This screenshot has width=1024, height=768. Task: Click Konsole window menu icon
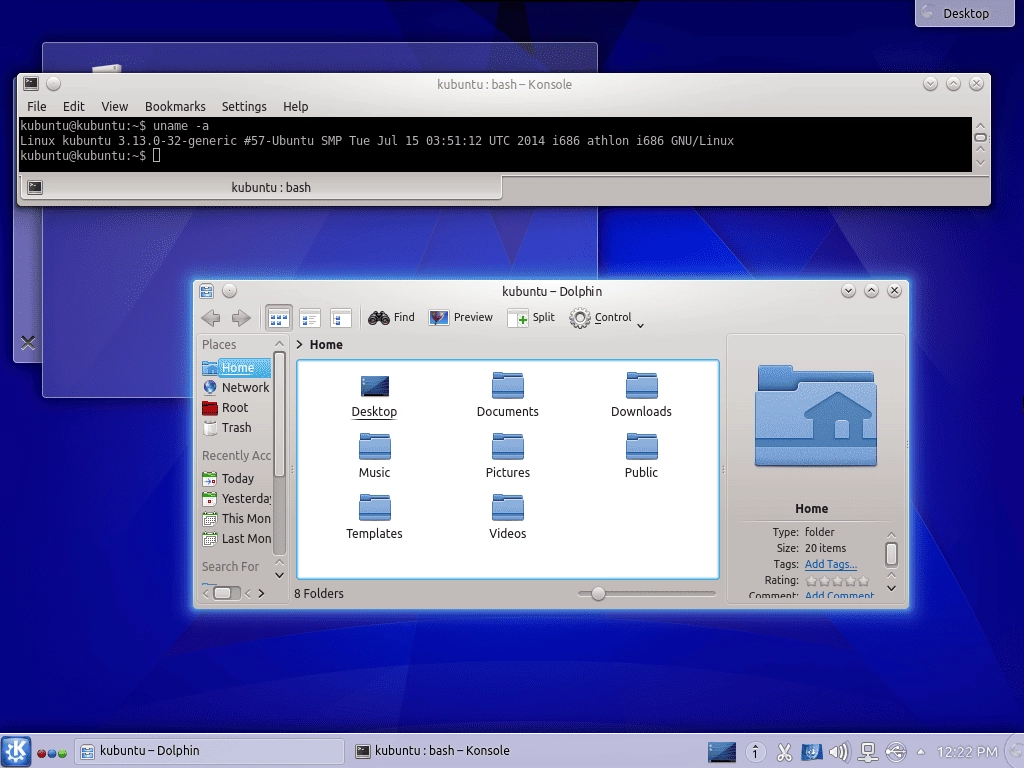click(x=31, y=84)
